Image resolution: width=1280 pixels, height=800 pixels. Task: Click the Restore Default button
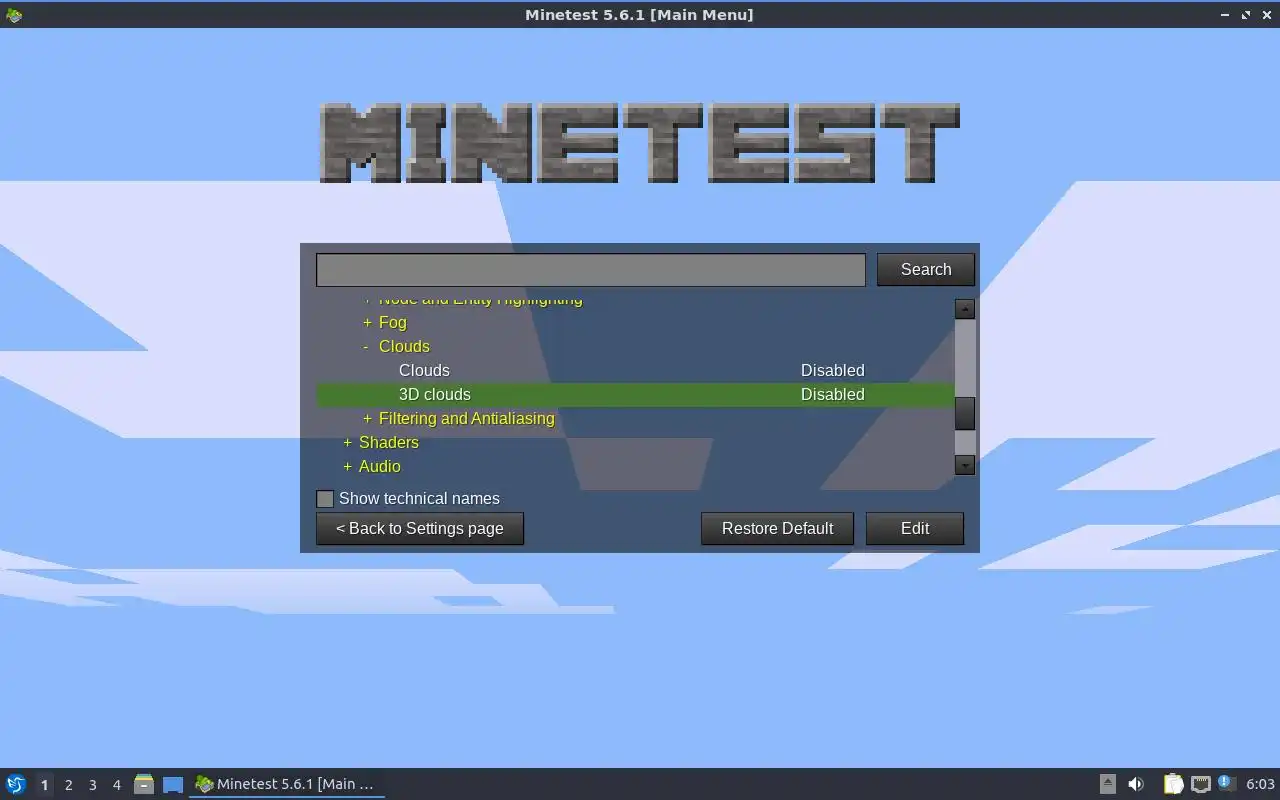(777, 528)
